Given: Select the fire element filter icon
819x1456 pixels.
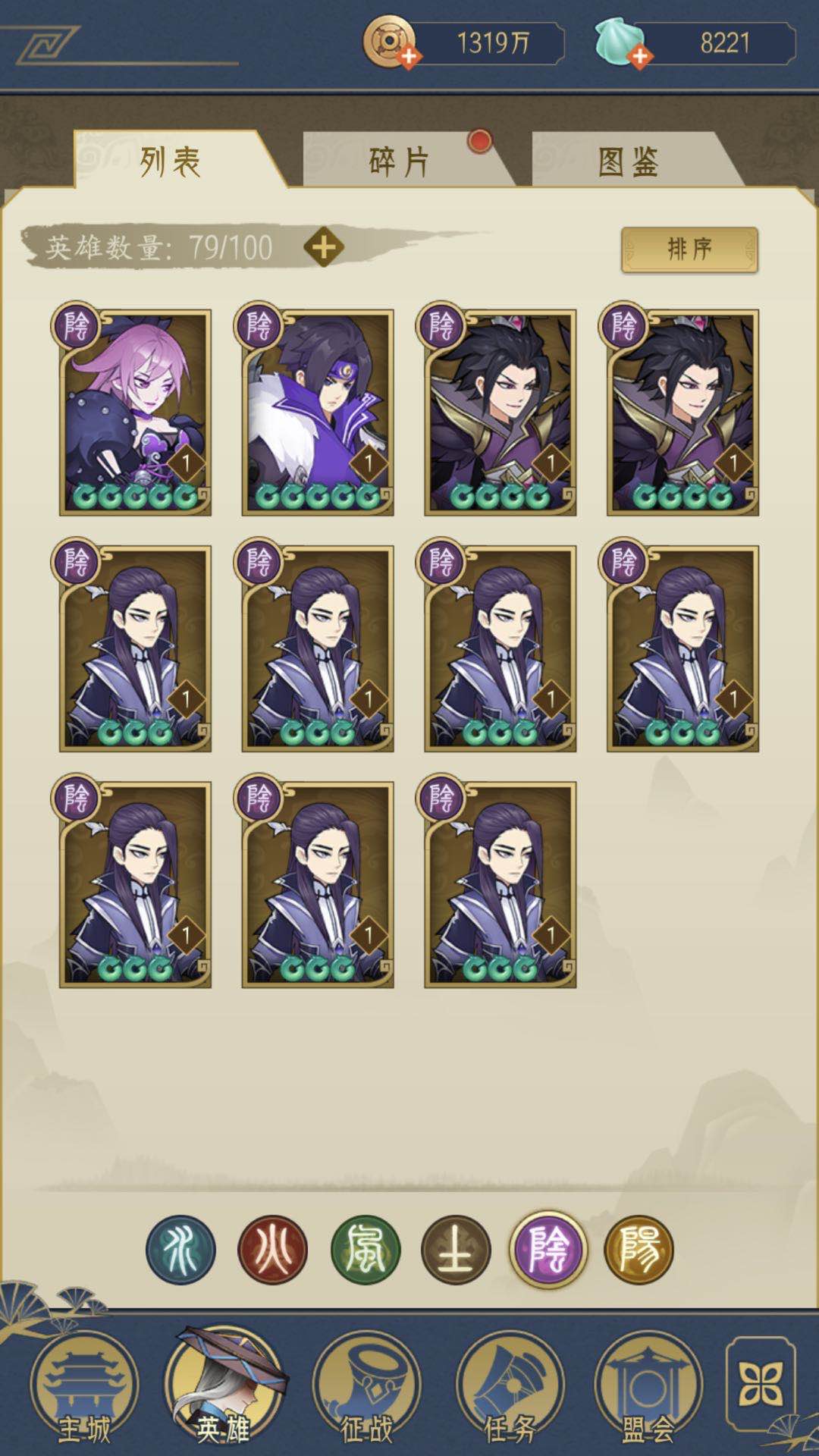Looking at the screenshot, I should click(x=272, y=1250).
